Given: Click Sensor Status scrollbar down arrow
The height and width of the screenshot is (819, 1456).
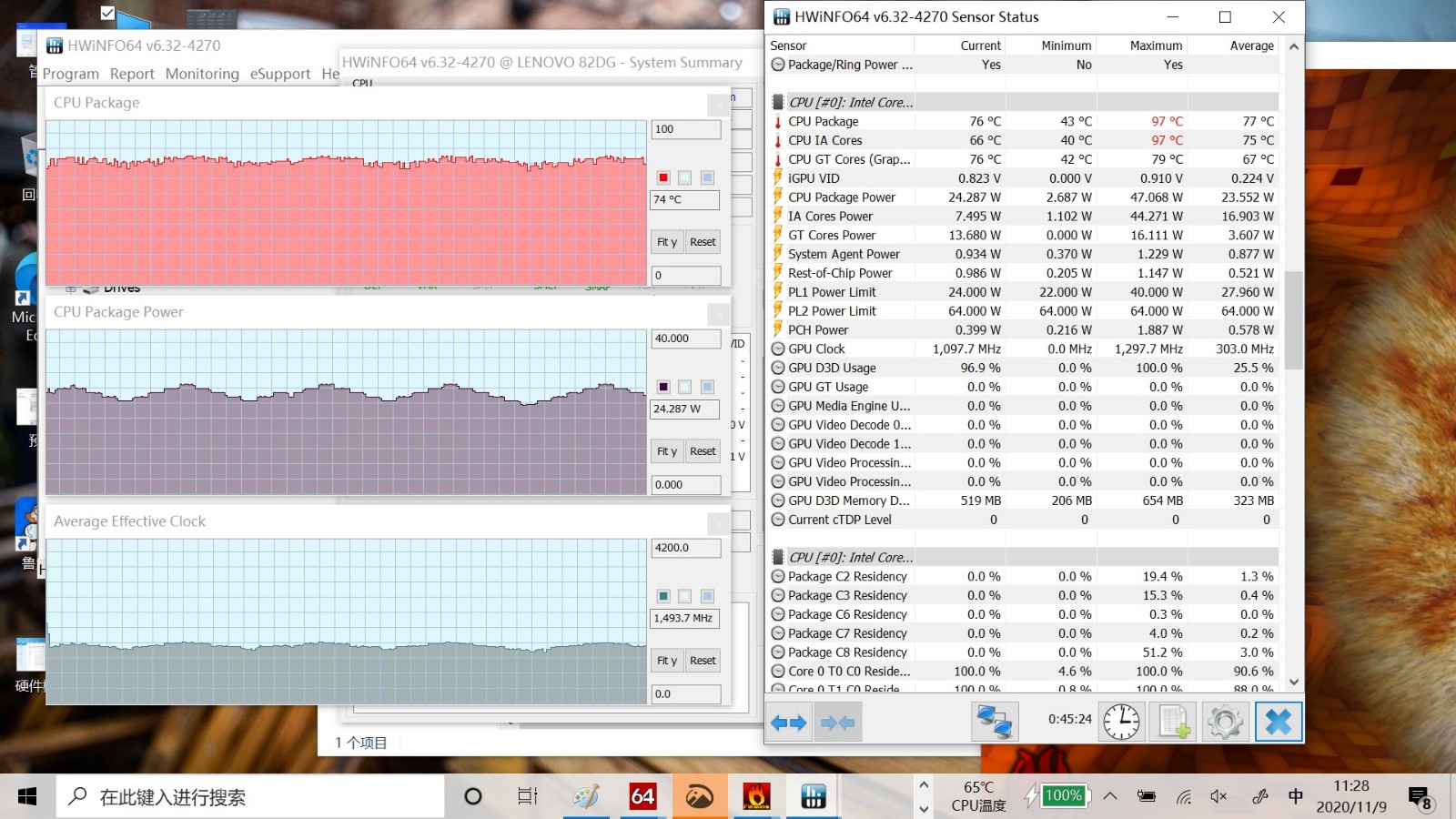Looking at the screenshot, I should coord(1294,682).
